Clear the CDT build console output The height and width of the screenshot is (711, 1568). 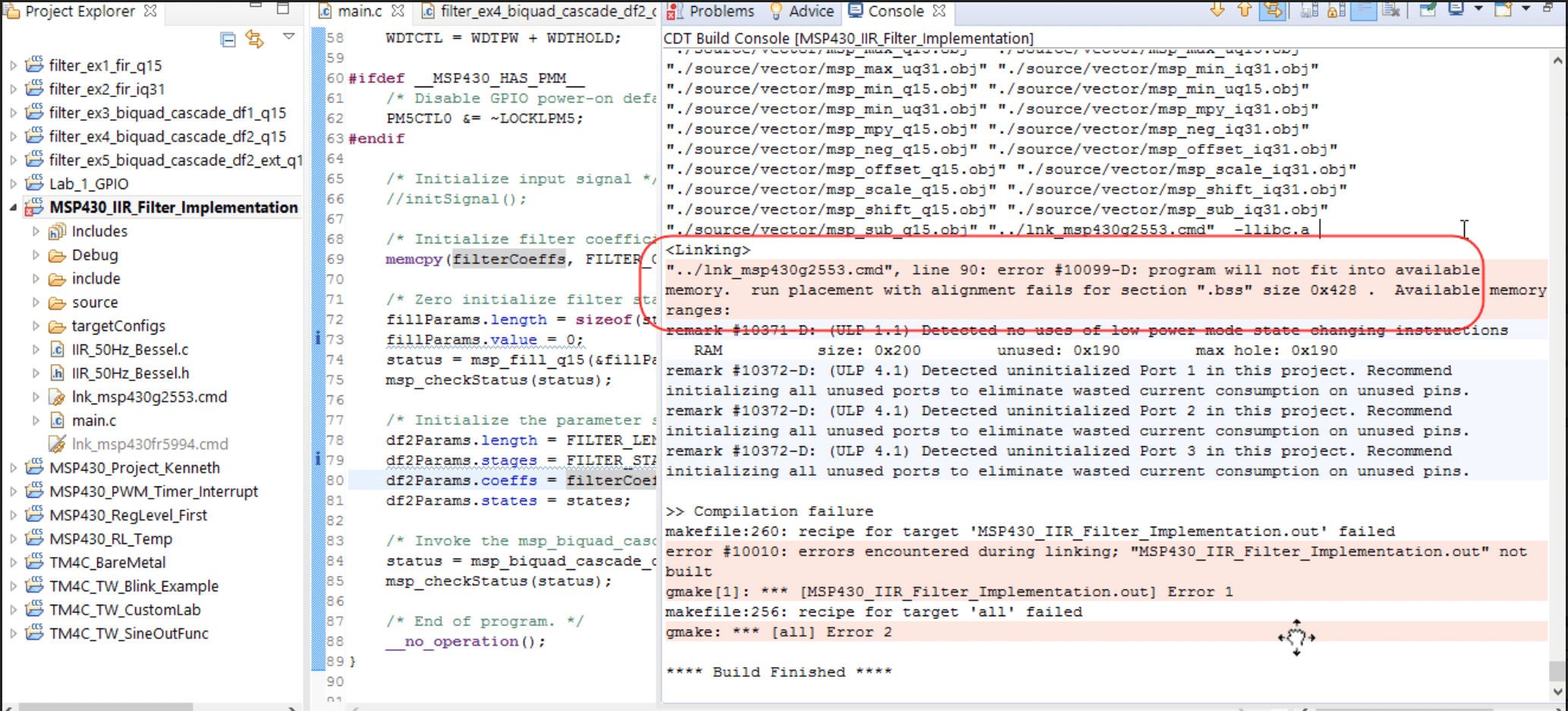tap(1390, 10)
